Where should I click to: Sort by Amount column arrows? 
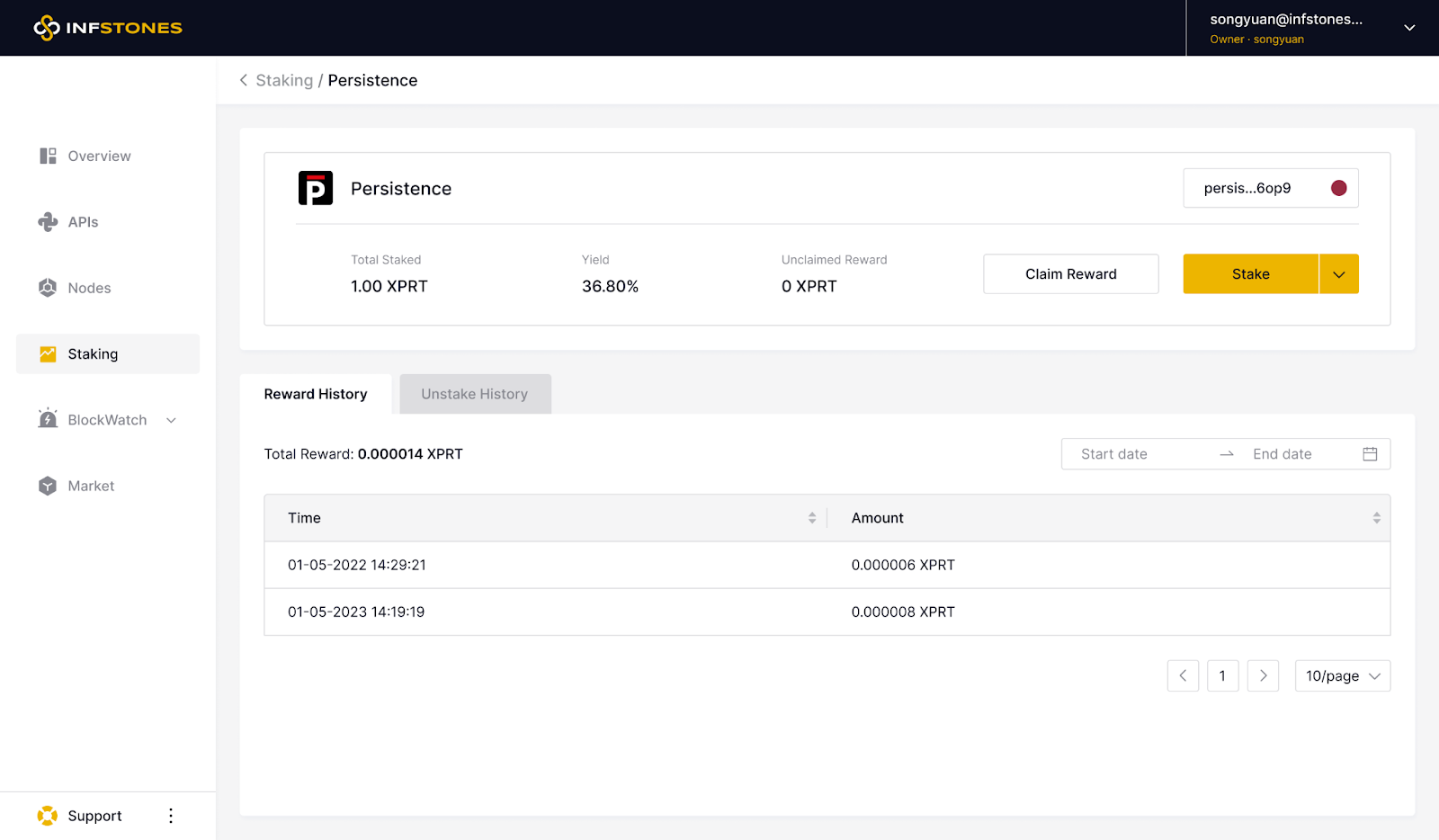point(1376,518)
